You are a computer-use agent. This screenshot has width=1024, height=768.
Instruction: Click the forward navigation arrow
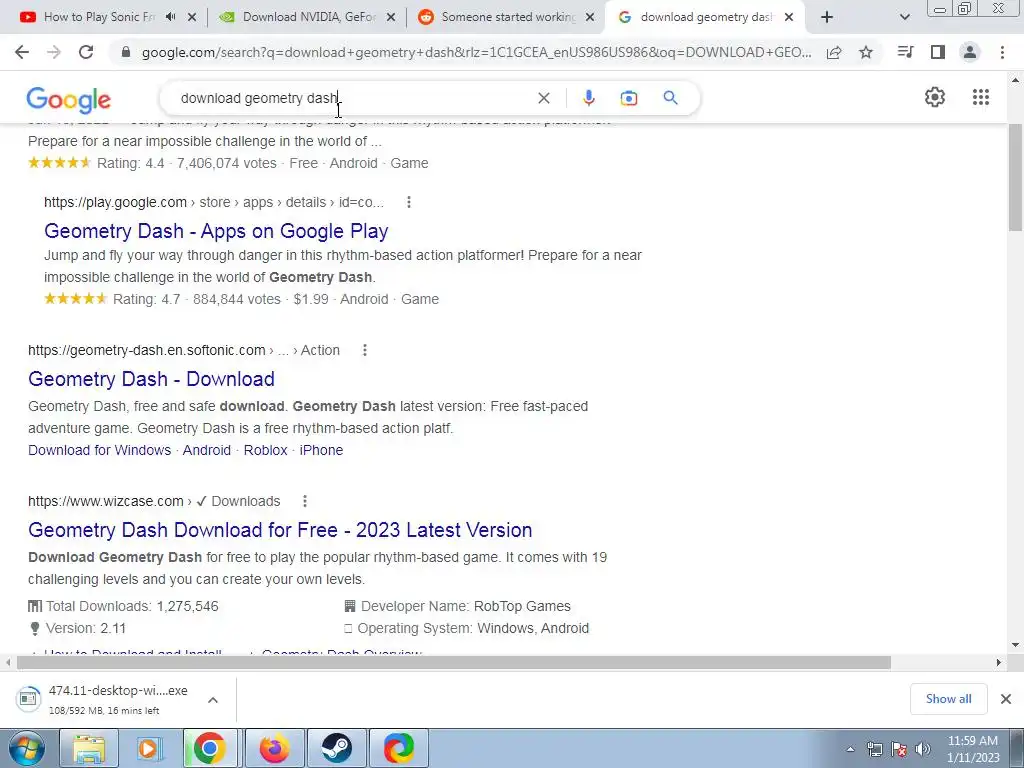point(54,52)
